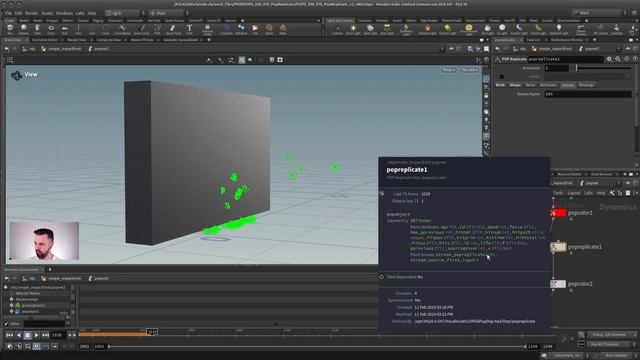Select the Tube shelf tool
This screenshot has width=640, height=360.
click(x=37, y=29)
